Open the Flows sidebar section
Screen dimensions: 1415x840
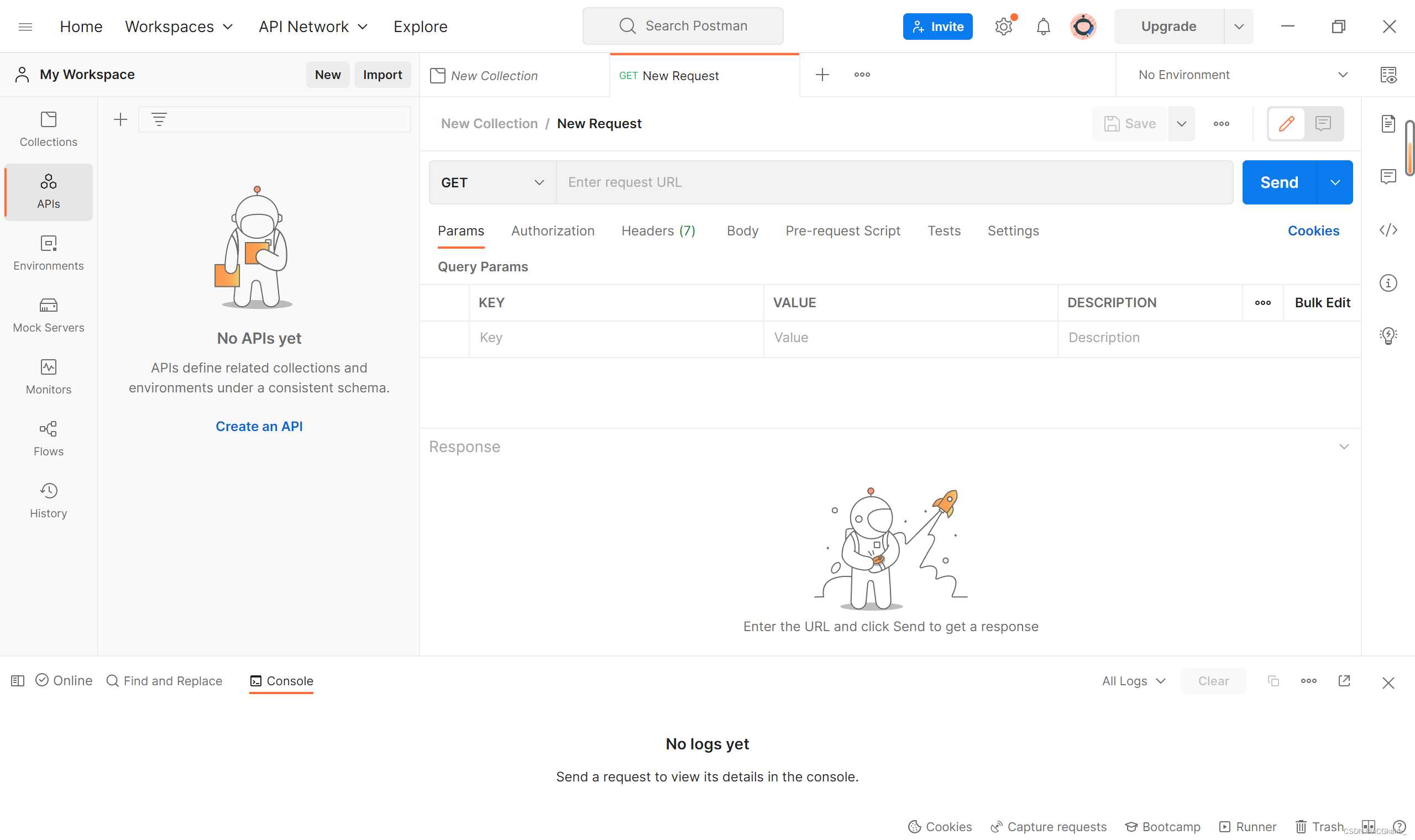point(48,438)
